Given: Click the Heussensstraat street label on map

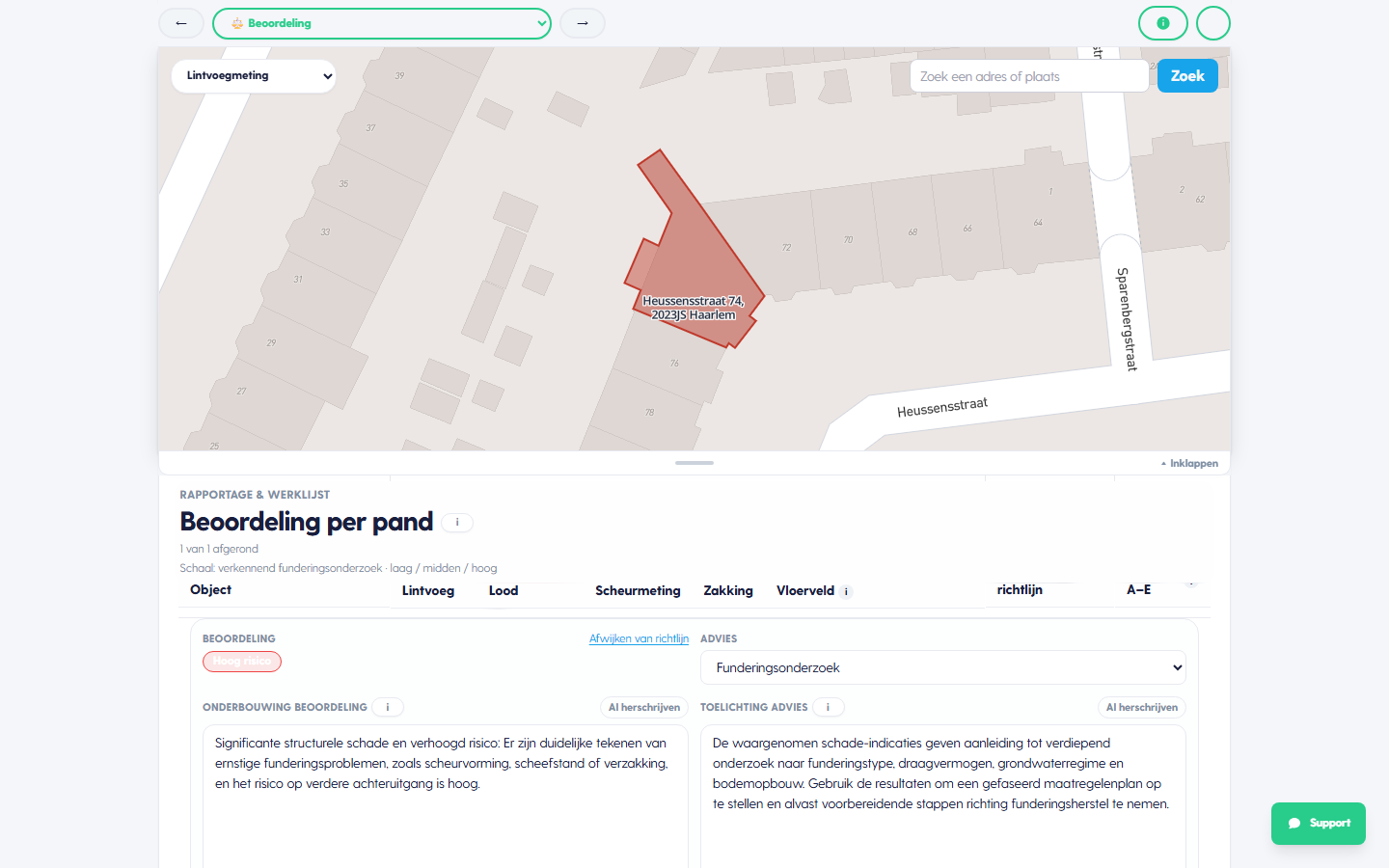Looking at the screenshot, I should point(942,407).
